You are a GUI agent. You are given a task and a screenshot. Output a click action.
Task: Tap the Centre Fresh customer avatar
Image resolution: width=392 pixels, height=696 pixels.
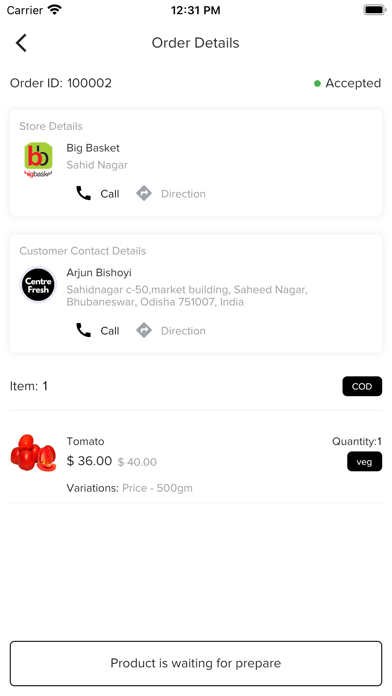coord(38,285)
